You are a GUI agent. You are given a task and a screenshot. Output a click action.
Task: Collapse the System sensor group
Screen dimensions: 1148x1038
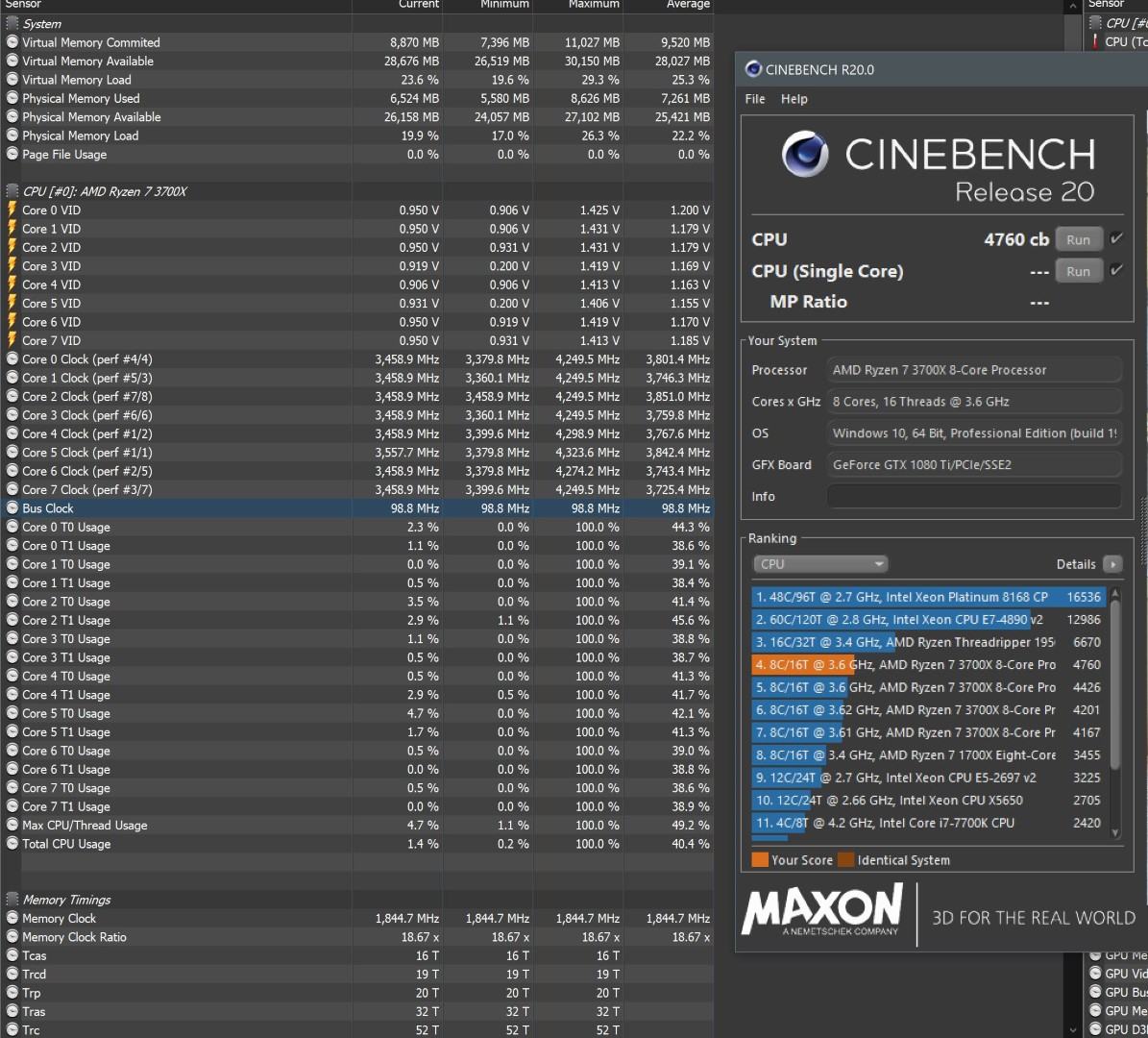12,23
